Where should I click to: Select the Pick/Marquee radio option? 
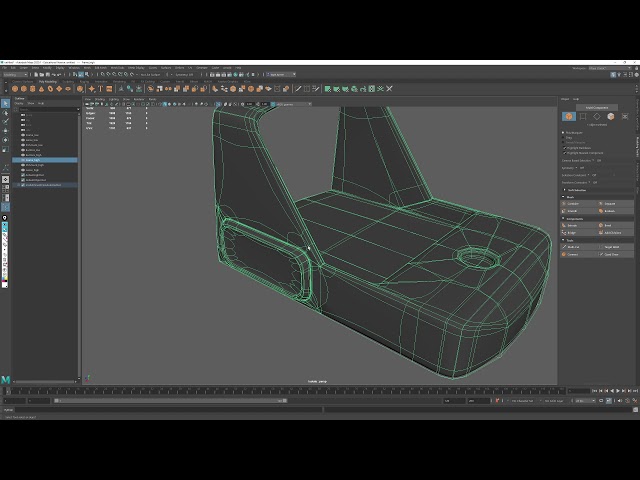coord(563,133)
